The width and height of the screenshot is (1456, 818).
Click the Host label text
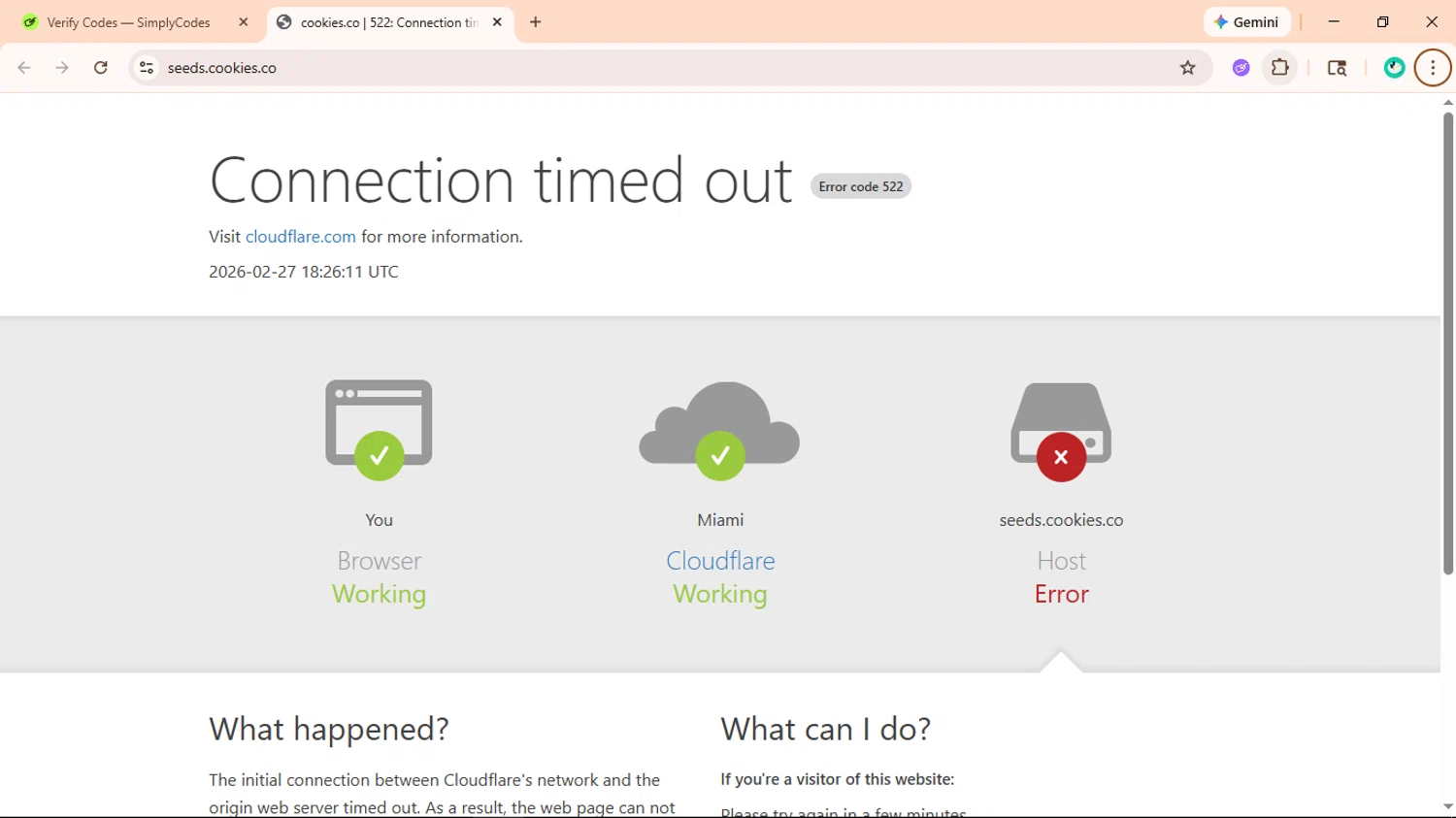pyautogui.click(x=1061, y=561)
